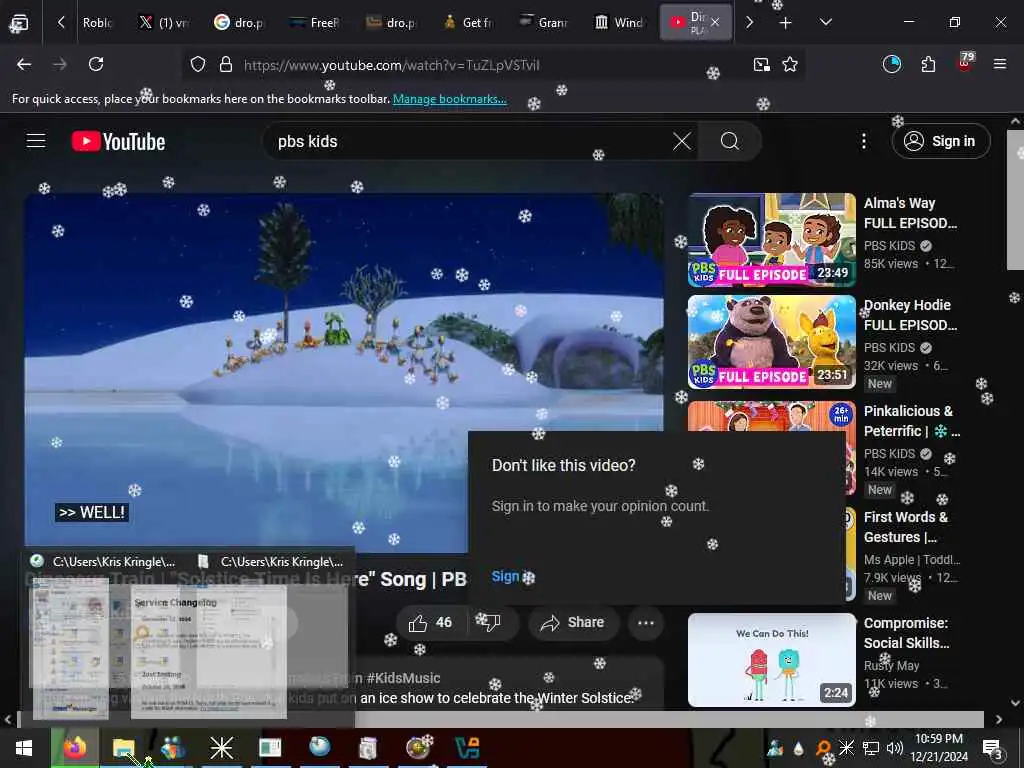Screen dimensions: 1024x768
Task: Open Pinkalicious & Peterrific video title
Action: tap(912, 421)
